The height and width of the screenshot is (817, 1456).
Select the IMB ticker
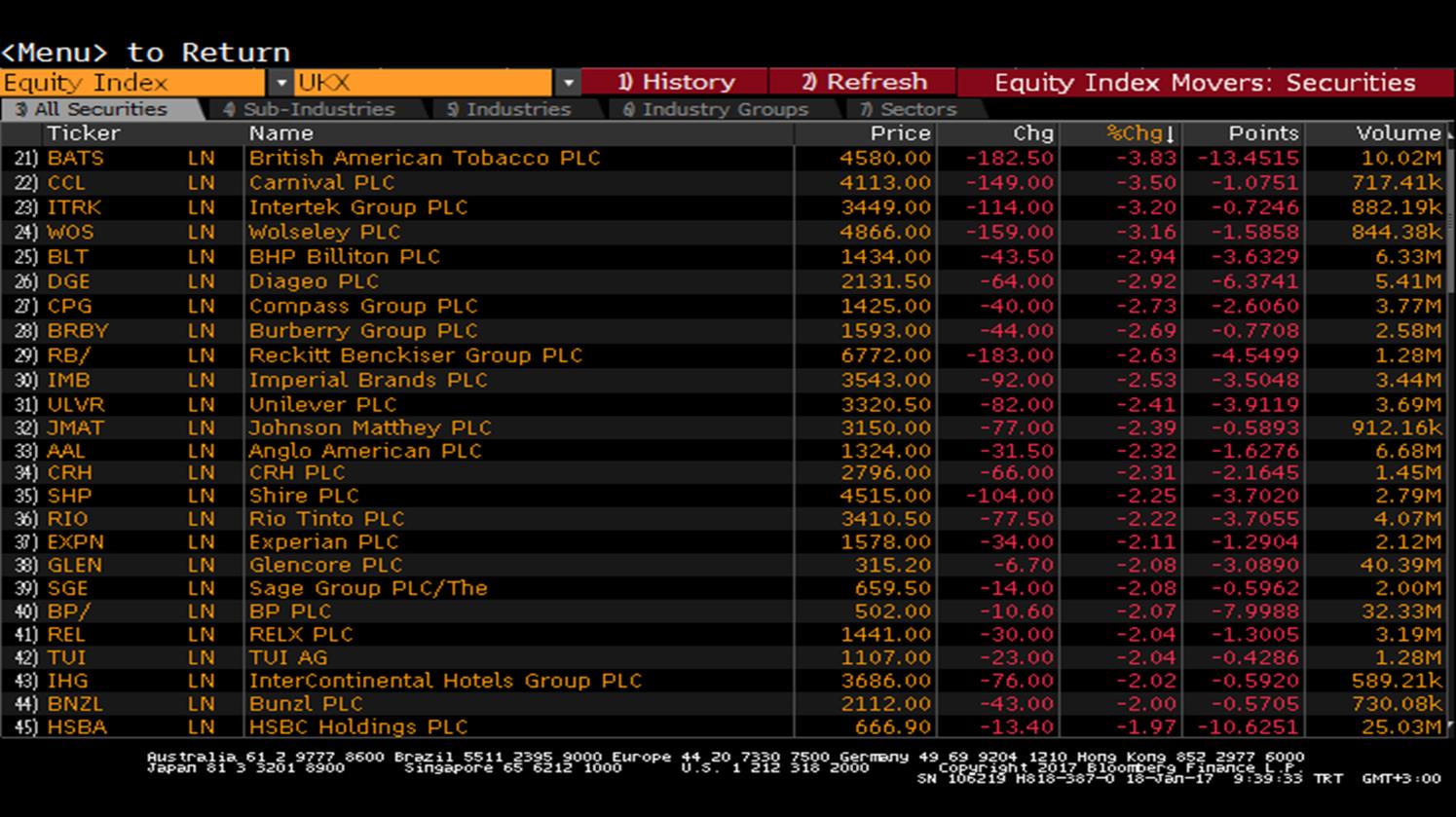click(68, 380)
